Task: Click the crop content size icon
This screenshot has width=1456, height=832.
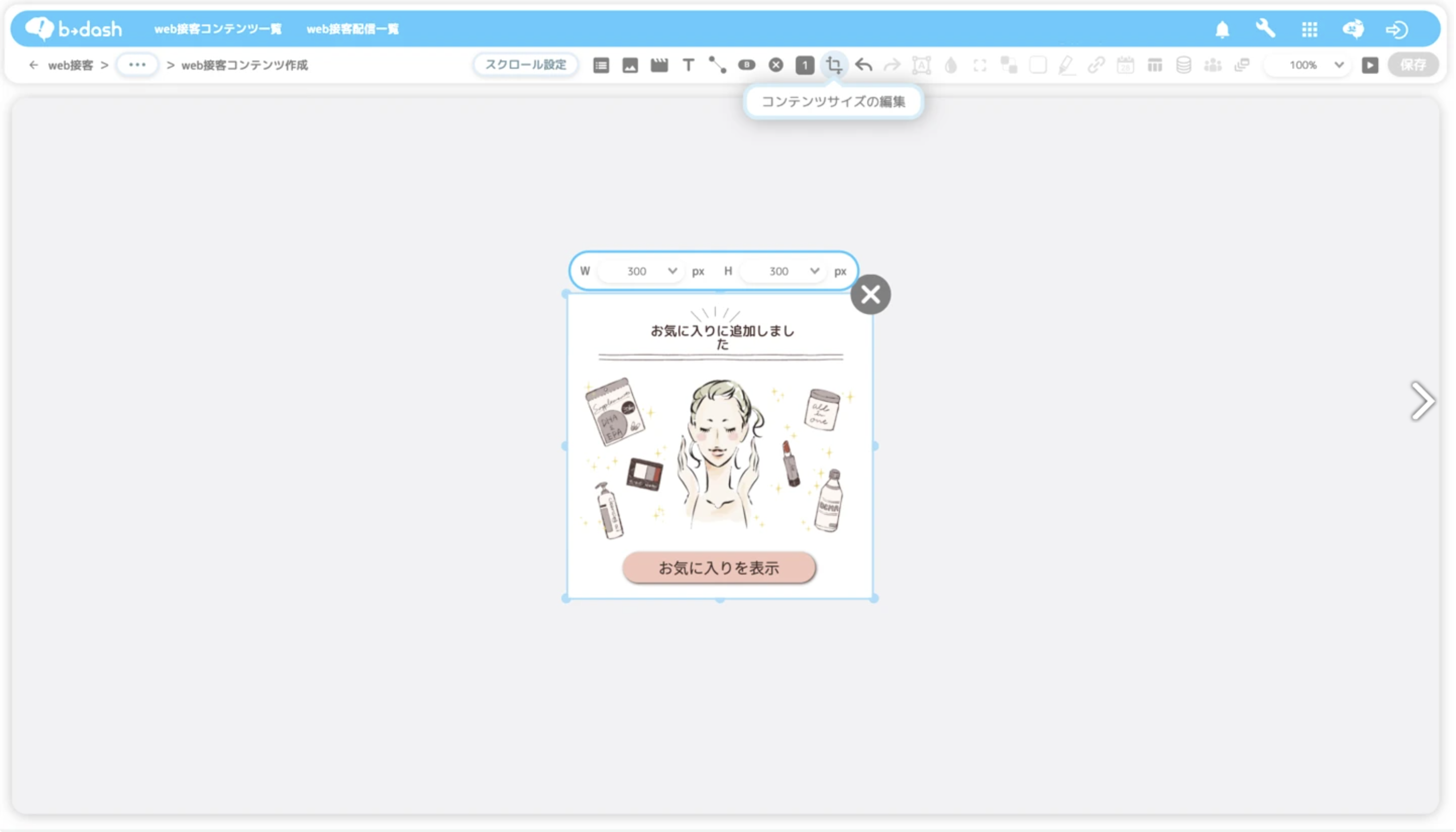Action: pos(834,65)
